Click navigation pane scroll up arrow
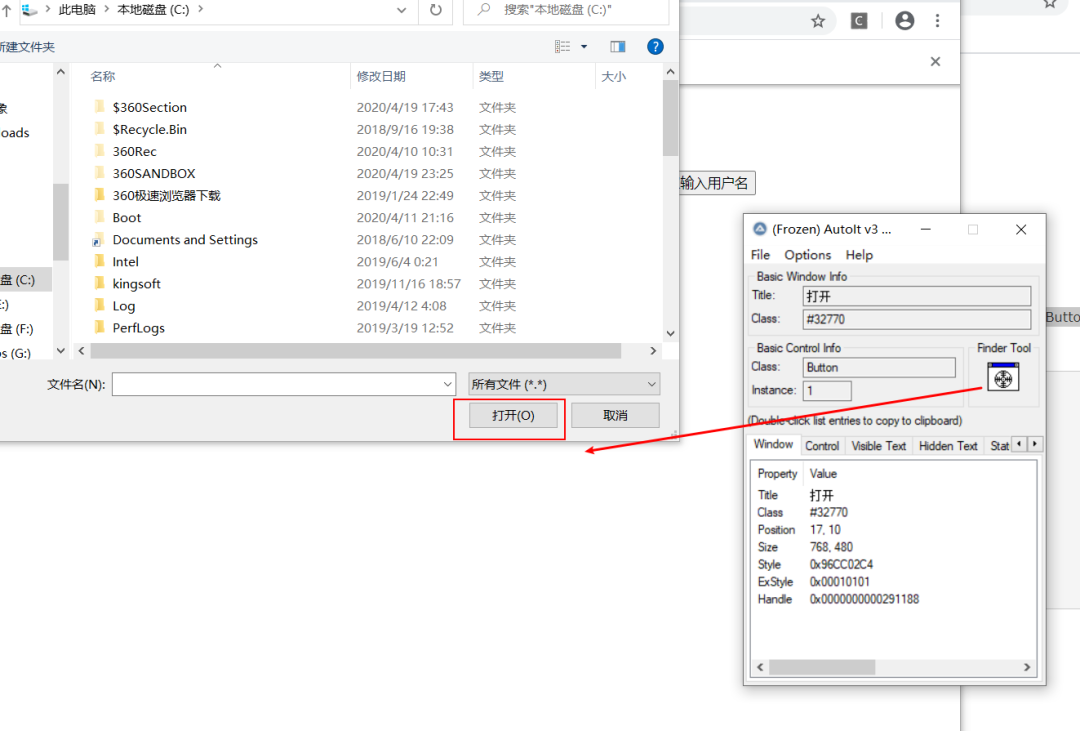Image resolution: width=1080 pixels, height=731 pixels. click(x=61, y=72)
